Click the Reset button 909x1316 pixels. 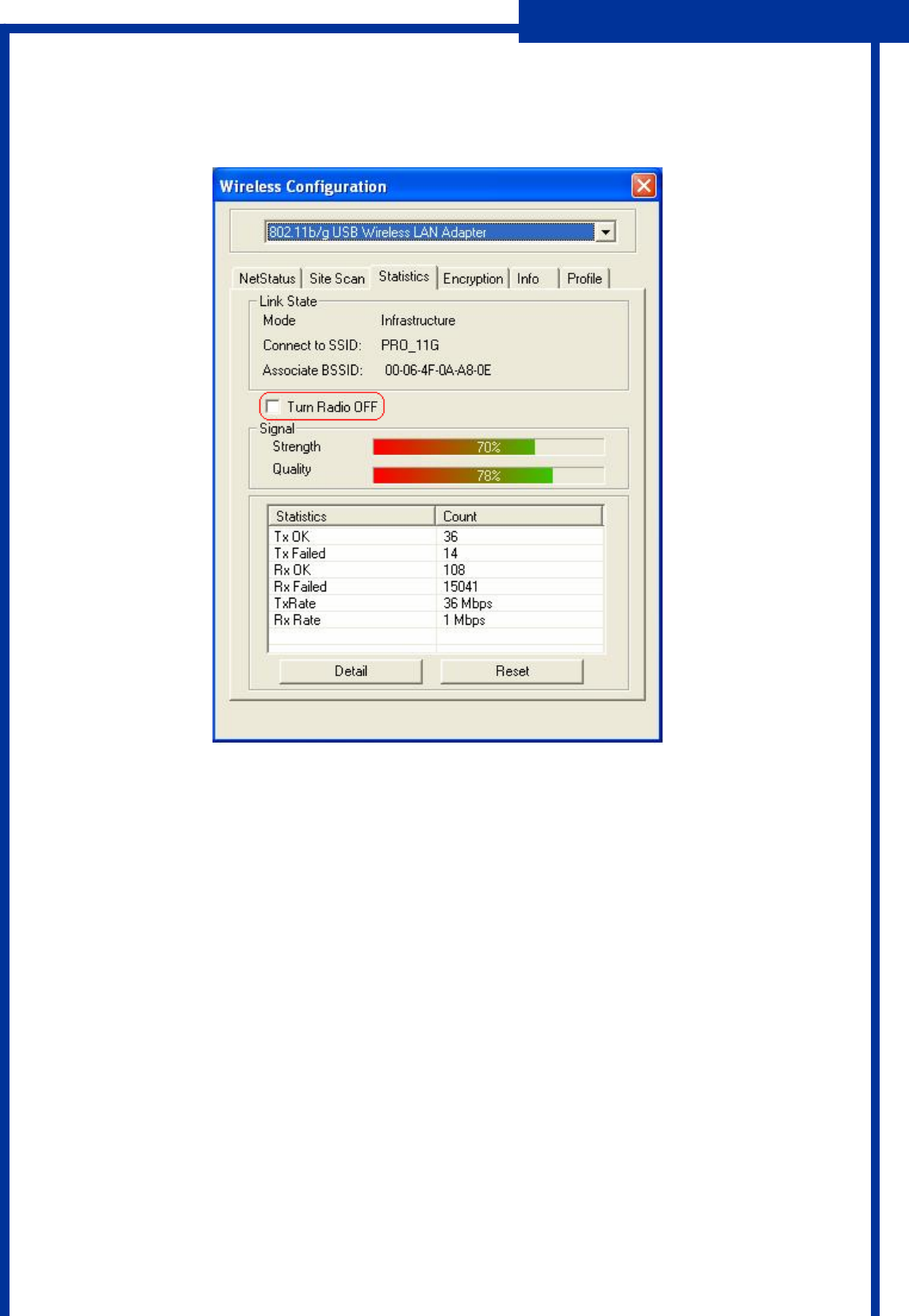(x=512, y=671)
